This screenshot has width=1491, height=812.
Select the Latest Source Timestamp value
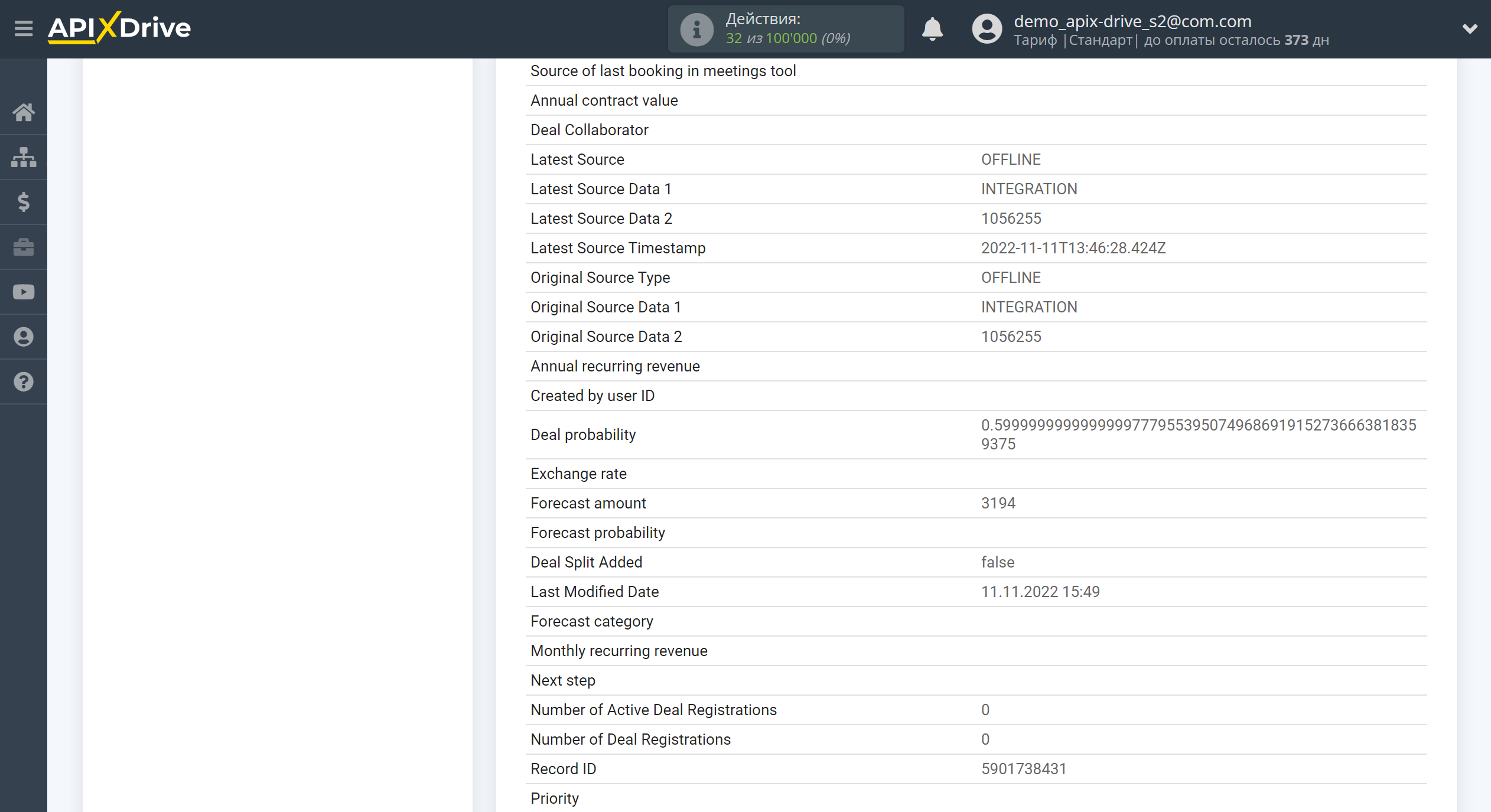(1073, 248)
